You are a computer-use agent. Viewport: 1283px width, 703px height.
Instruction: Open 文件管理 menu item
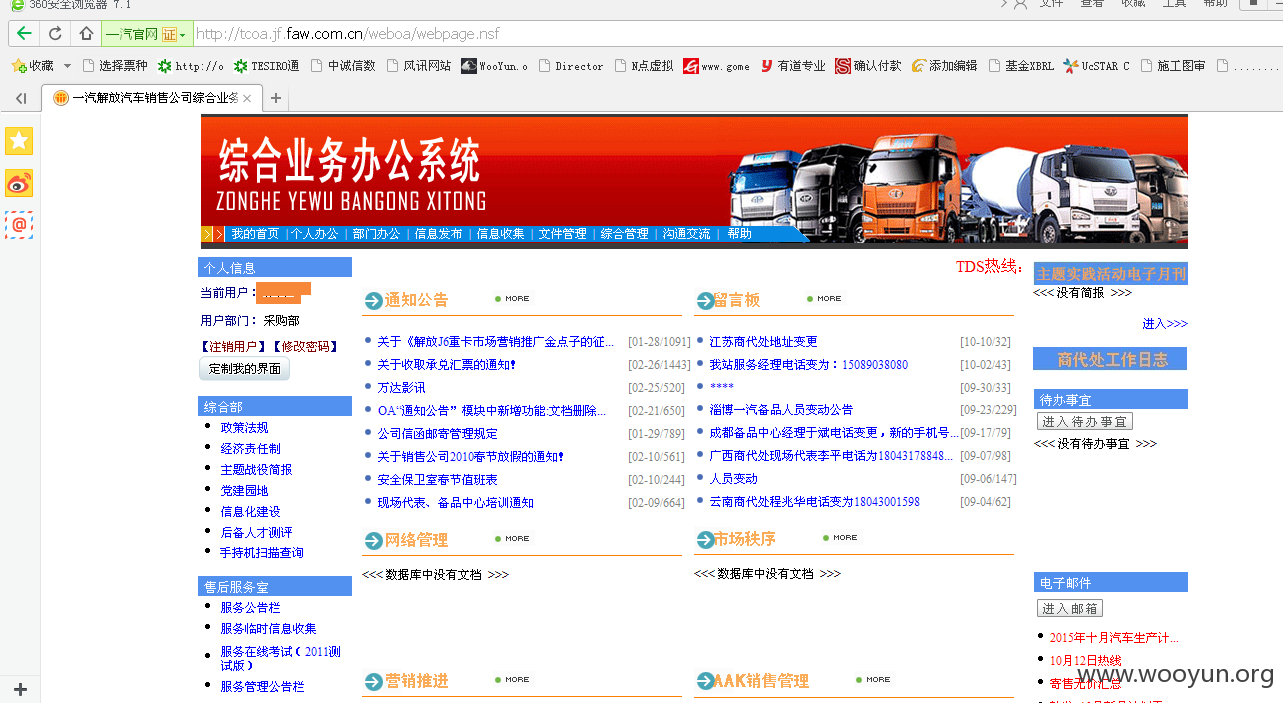click(x=562, y=234)
